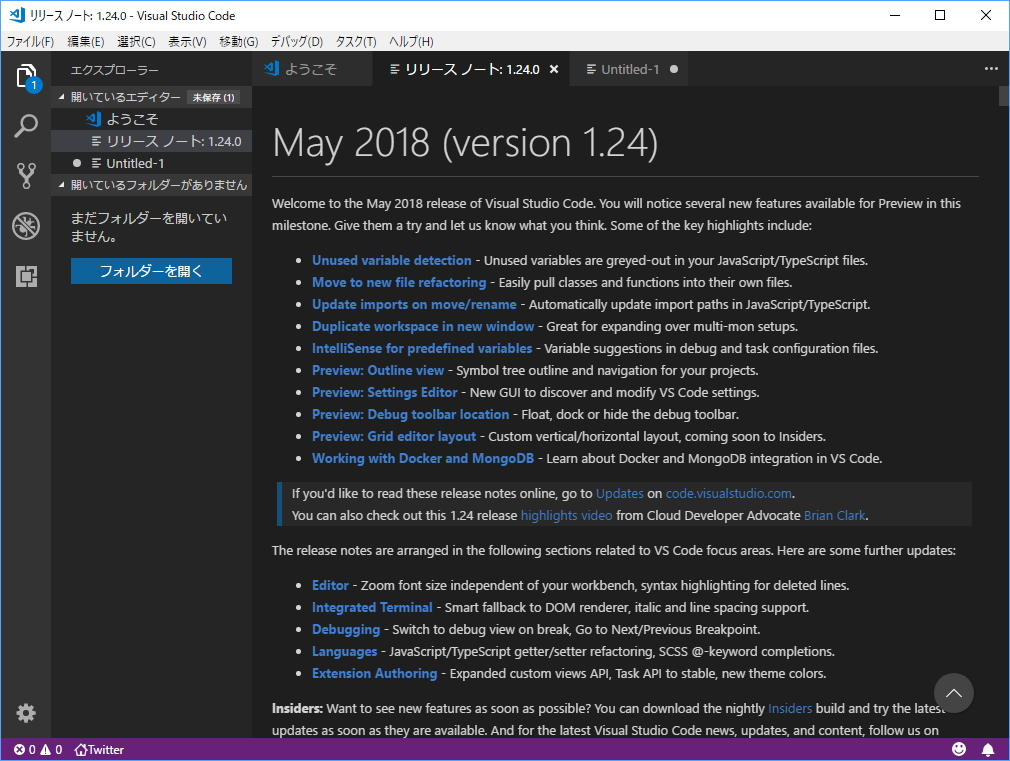The width and height of the screenshot is (1010, 761).
Task: Open the editor more actions menu
Action: (x=991, y=69)
